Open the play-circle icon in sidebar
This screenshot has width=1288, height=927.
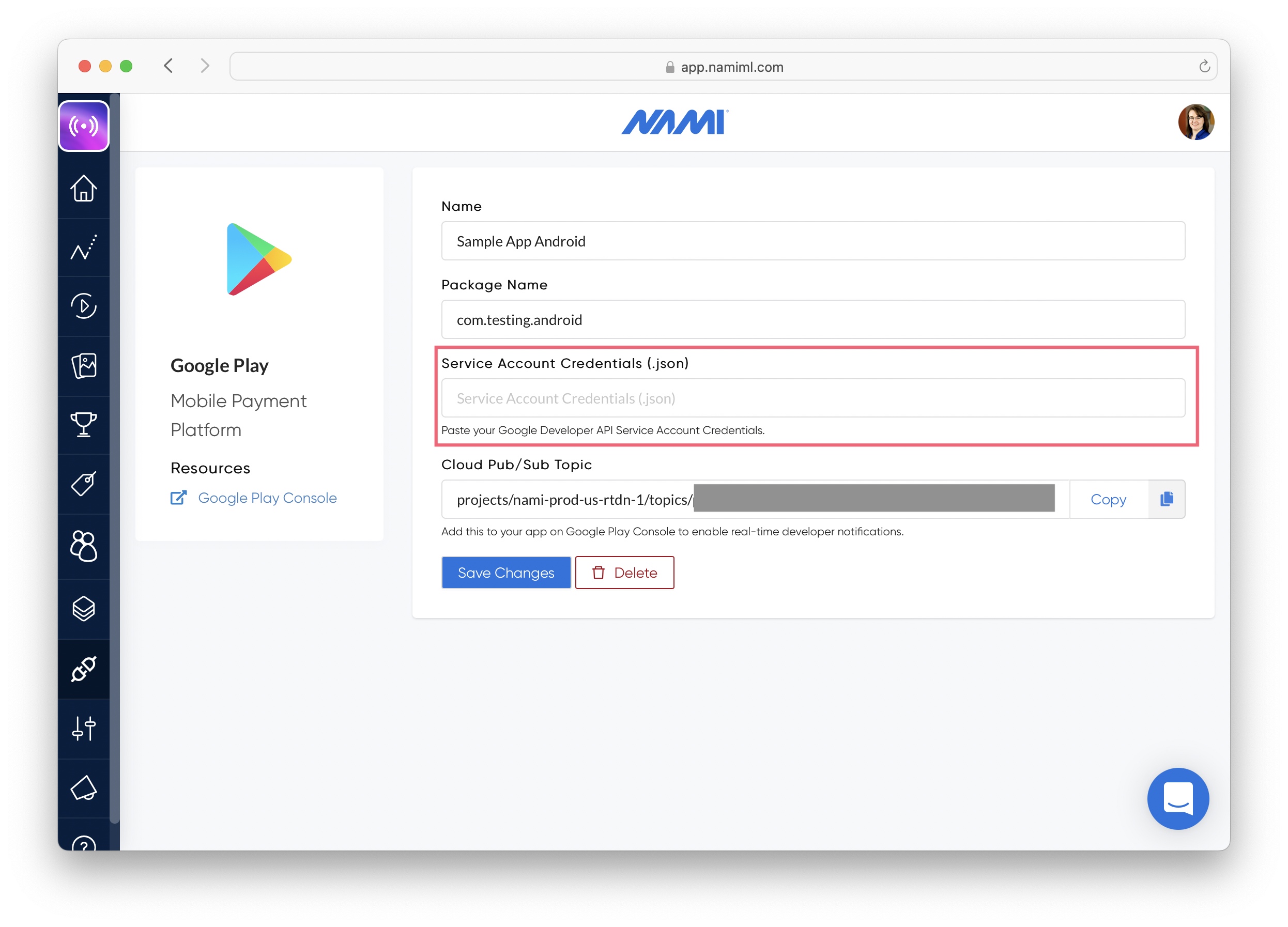[84, 306]
